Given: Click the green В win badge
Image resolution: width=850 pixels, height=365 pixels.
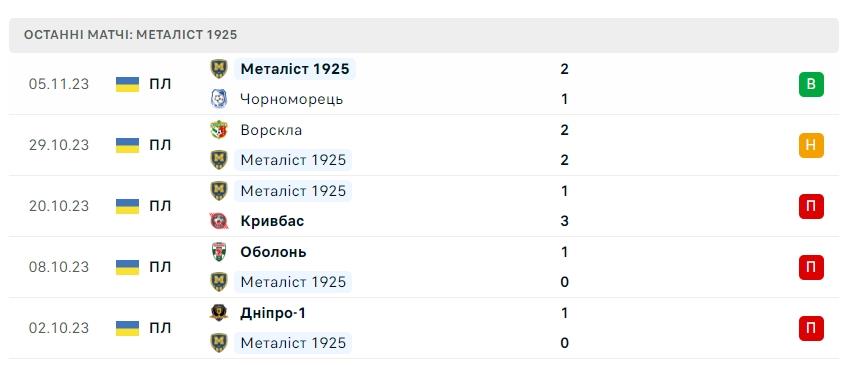Looking at the screenshot, I should click(811, 84).
